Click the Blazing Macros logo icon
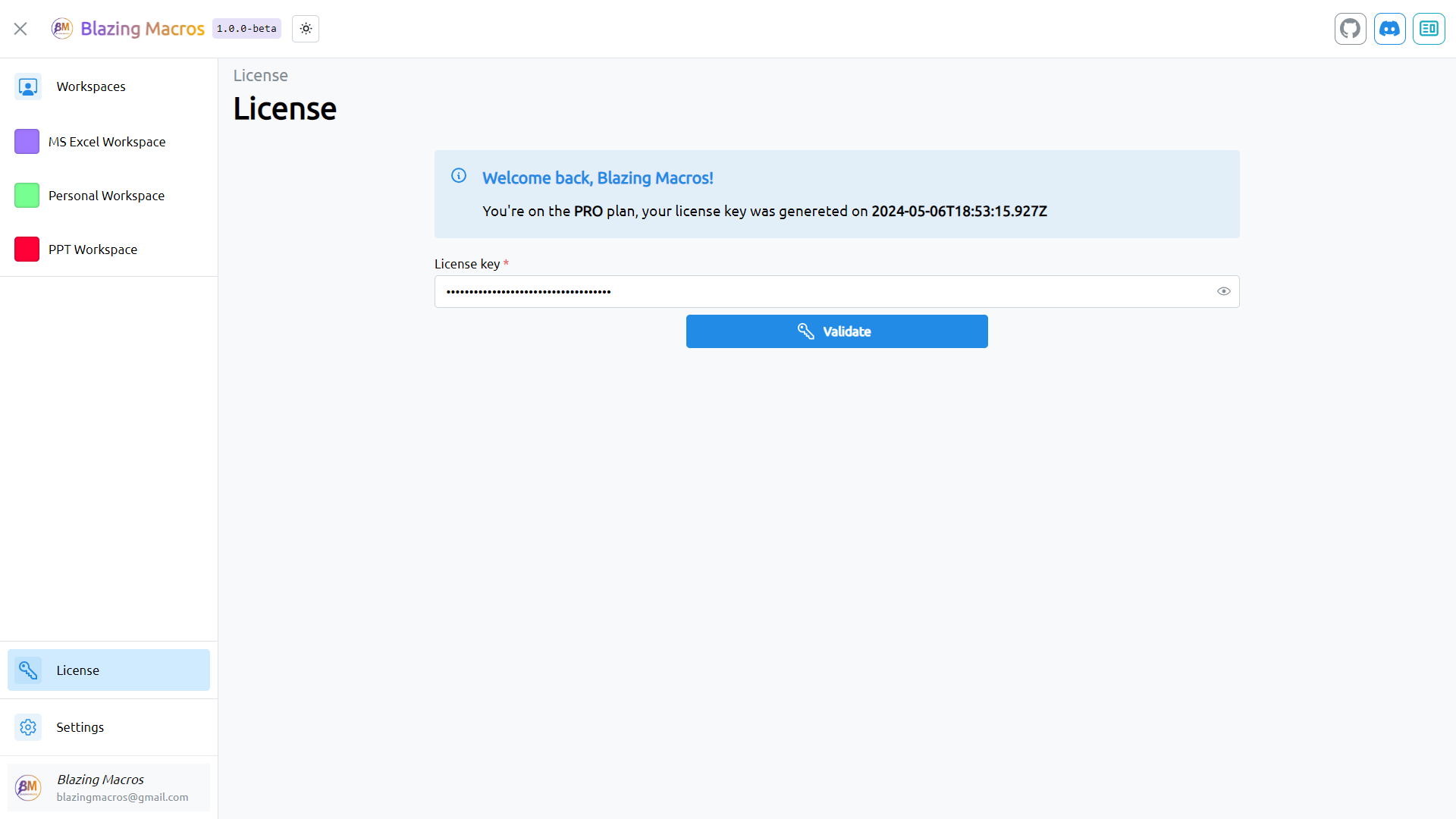The height and width of the screenshot is (819, 1456). click(62, 29)
